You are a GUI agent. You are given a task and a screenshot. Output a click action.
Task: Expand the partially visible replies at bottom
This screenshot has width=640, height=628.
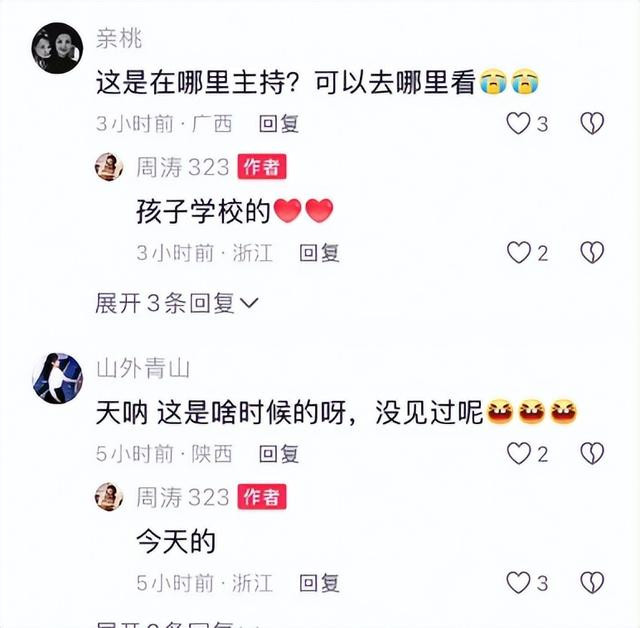pos(177,624)
